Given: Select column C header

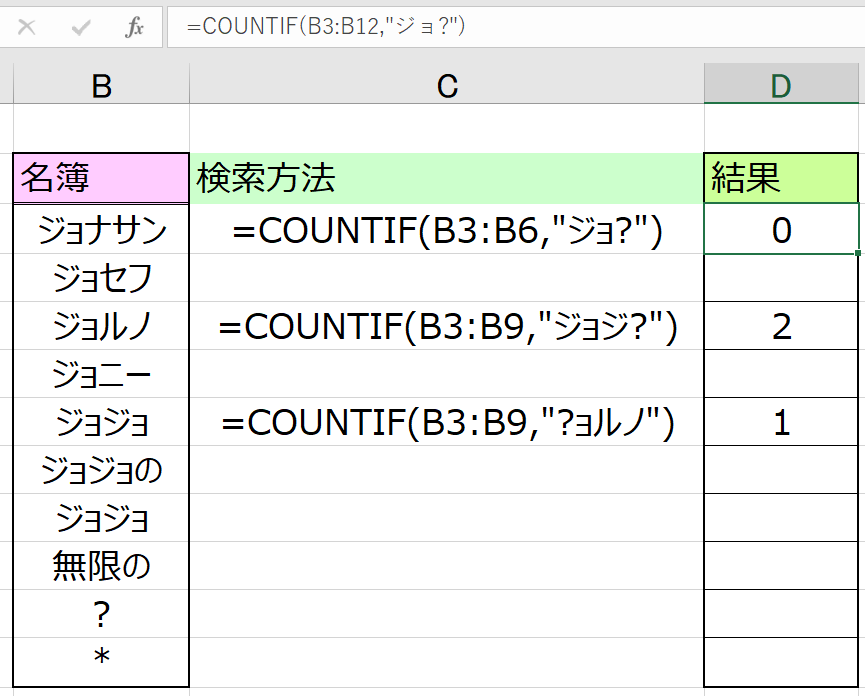Looking at the screenshot, I should tap(447, 85).
